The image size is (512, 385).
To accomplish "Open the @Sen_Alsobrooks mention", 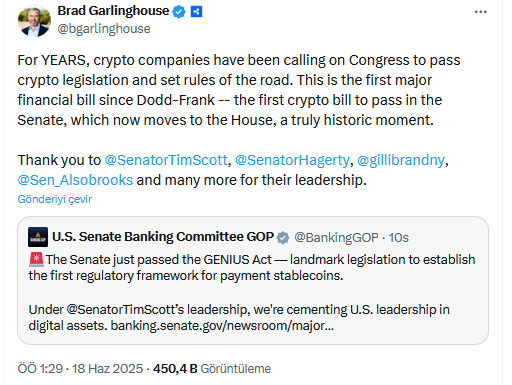I will click(x=75, y=180).
